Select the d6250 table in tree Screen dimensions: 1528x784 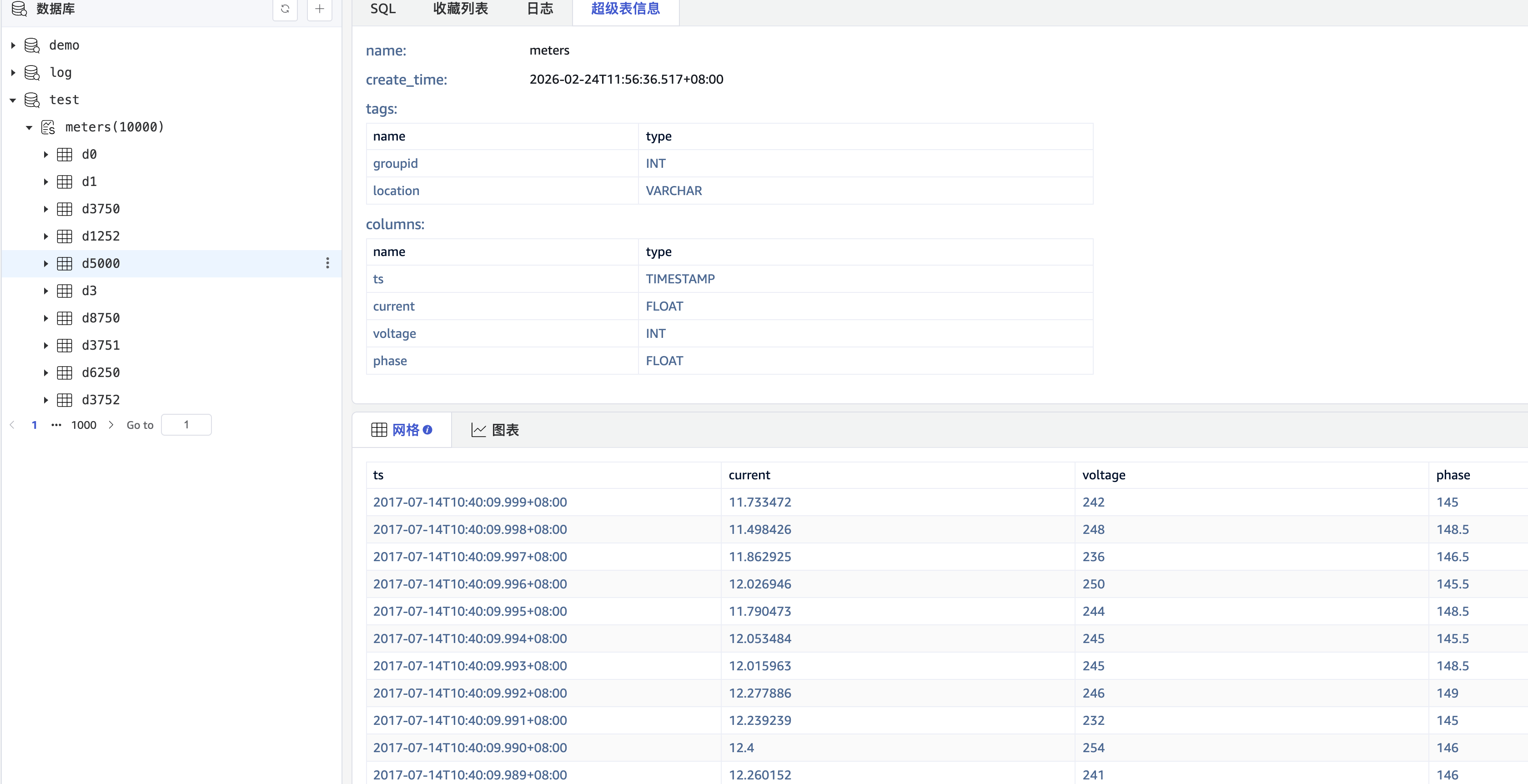[101, 372]
